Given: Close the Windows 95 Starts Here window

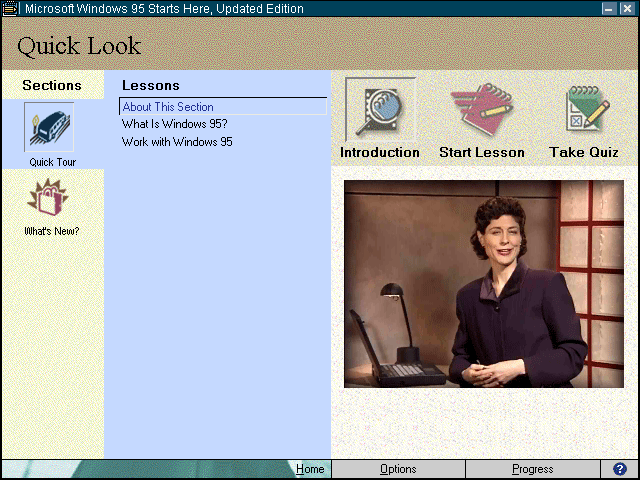Looking at the screenshot, I should [627, 9].
